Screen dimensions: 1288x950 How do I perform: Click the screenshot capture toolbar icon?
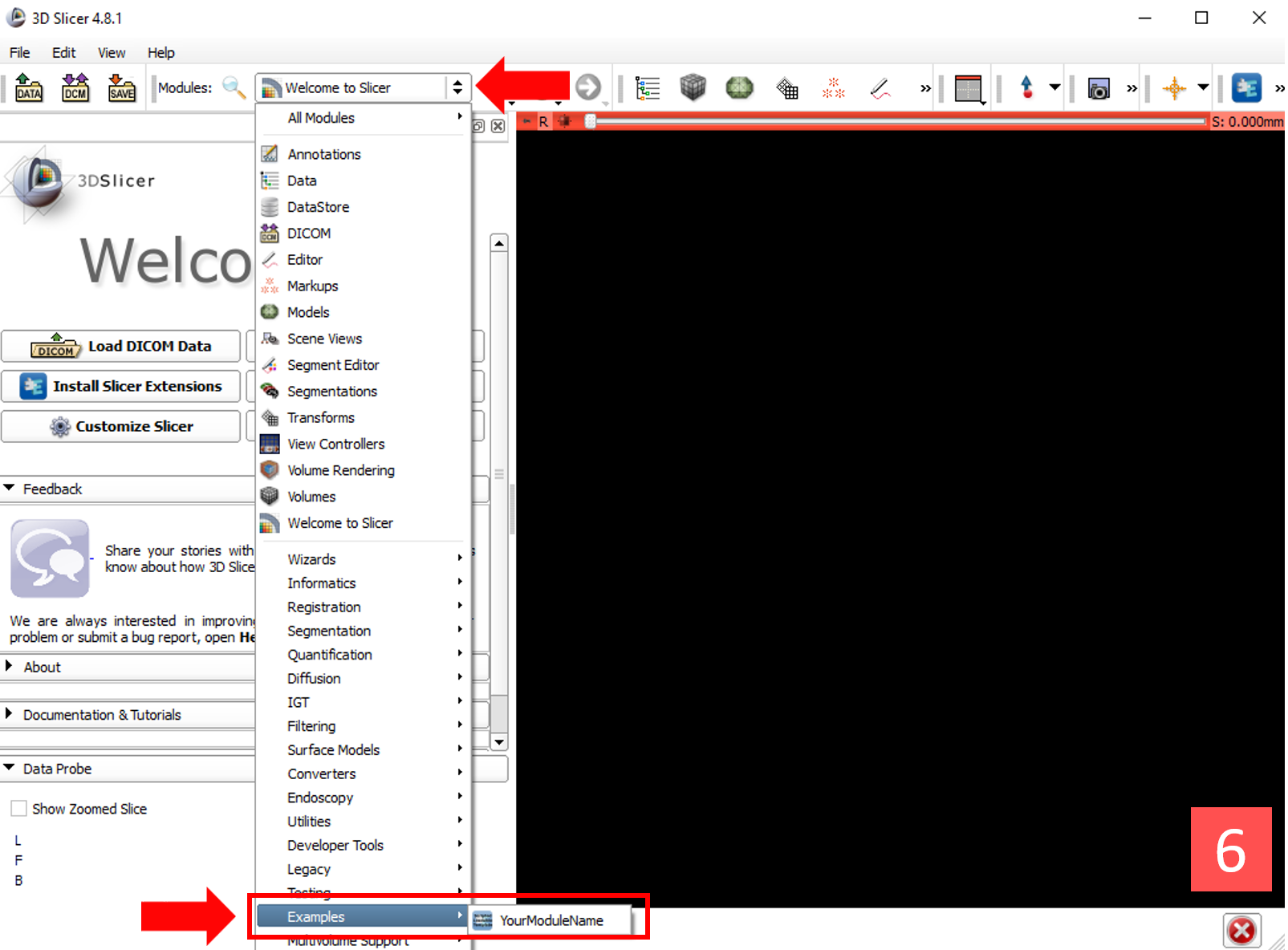1099,88
